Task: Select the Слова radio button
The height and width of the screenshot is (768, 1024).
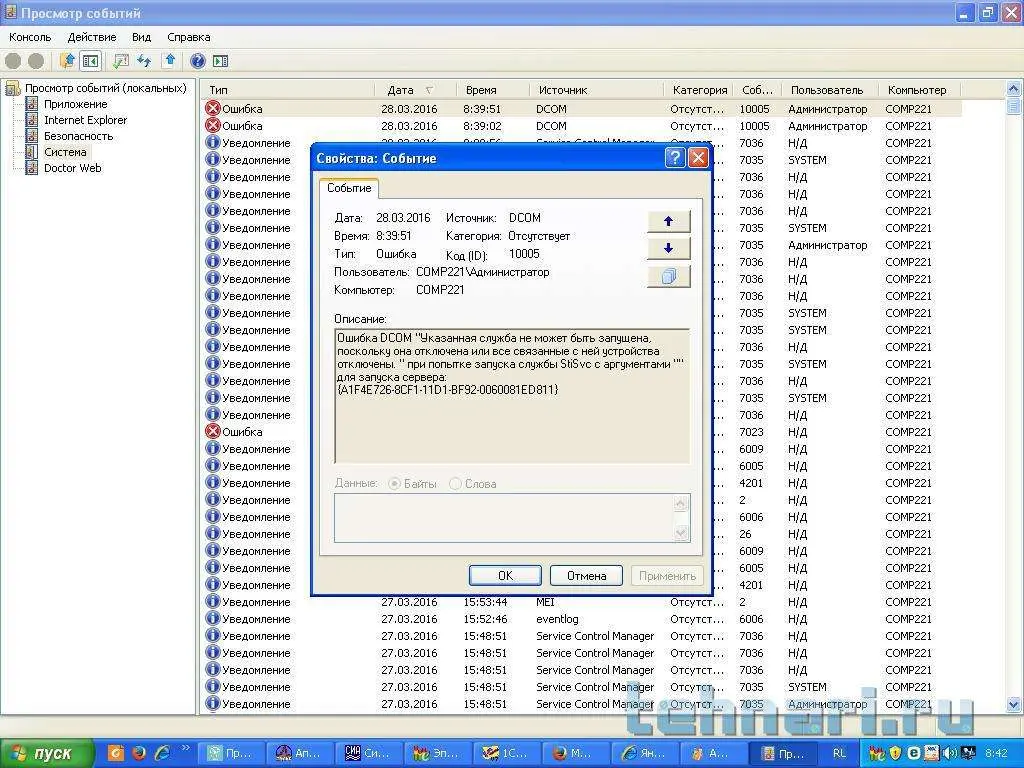Action: pos(456,484)
